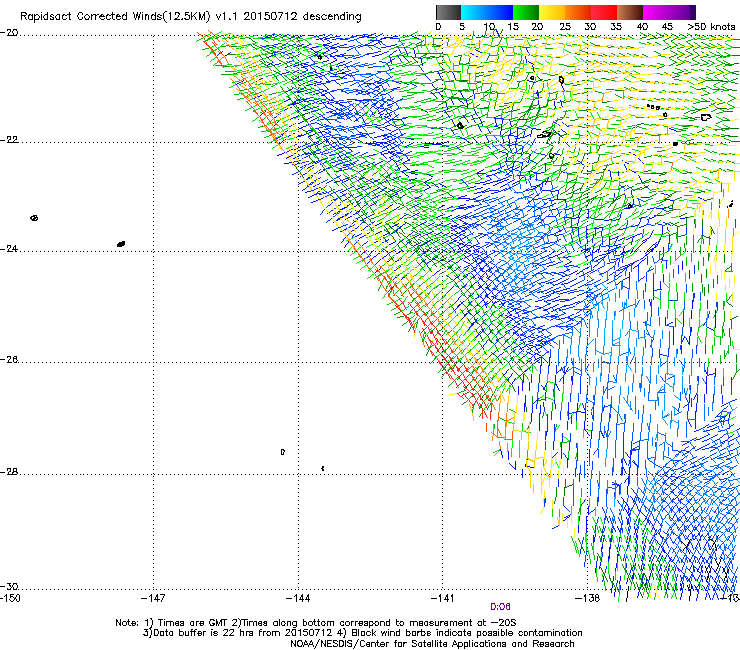Click the blue 10-15 knots color segment
Screen dimensions: 740x650
[x=500, y=12]
